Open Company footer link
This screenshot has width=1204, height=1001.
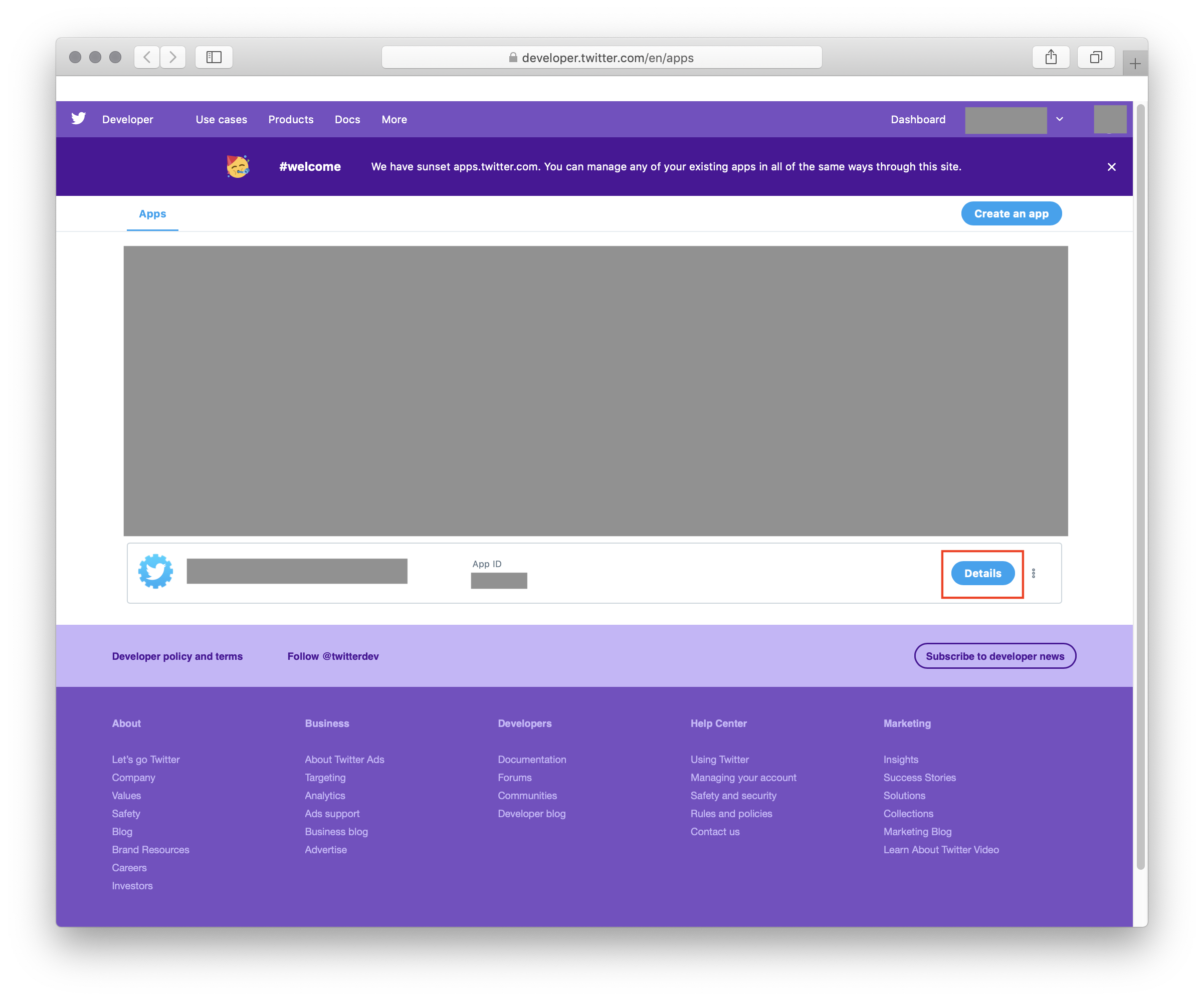(x=134, y=778)
